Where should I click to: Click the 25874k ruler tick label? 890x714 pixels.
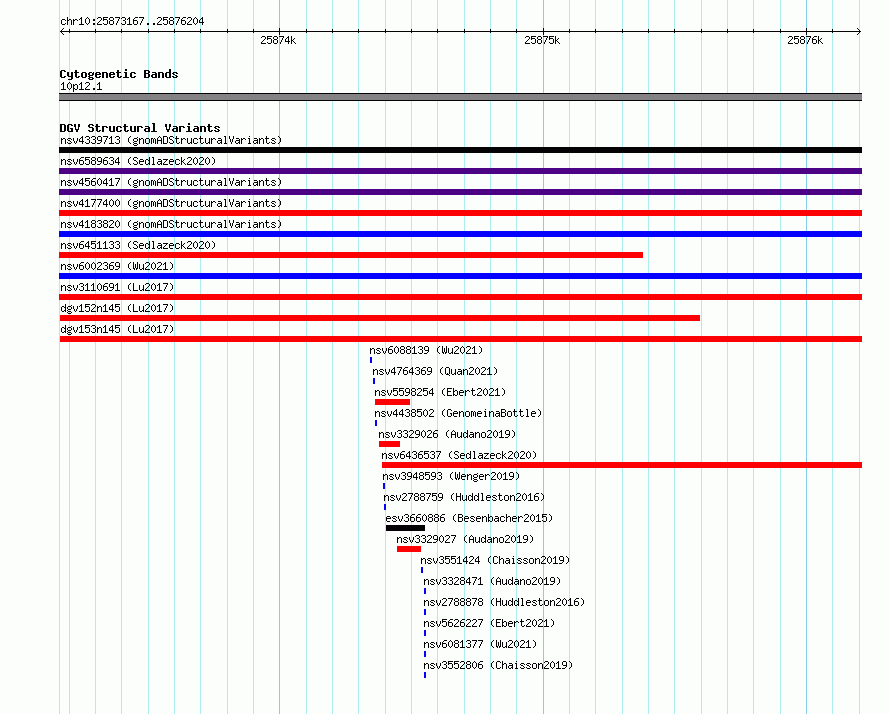(x=278, y=40)
